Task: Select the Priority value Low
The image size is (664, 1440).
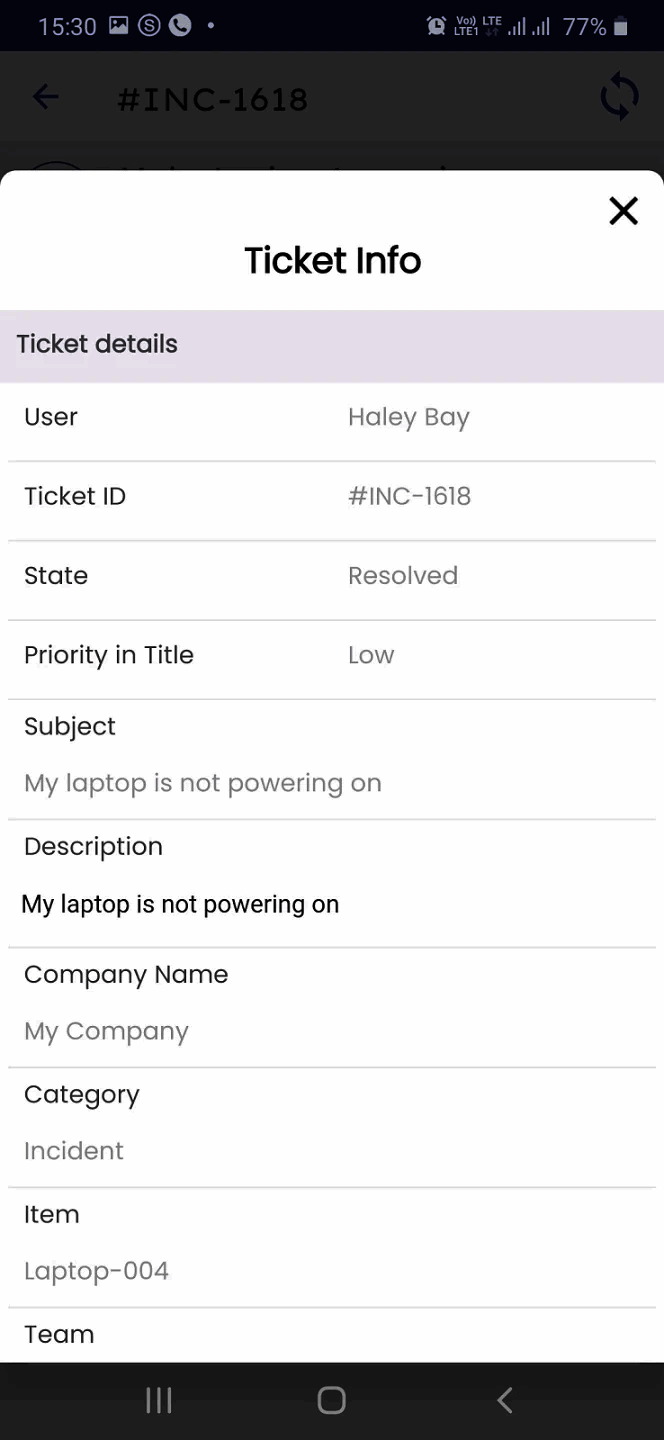Action: tap(371, 655)
